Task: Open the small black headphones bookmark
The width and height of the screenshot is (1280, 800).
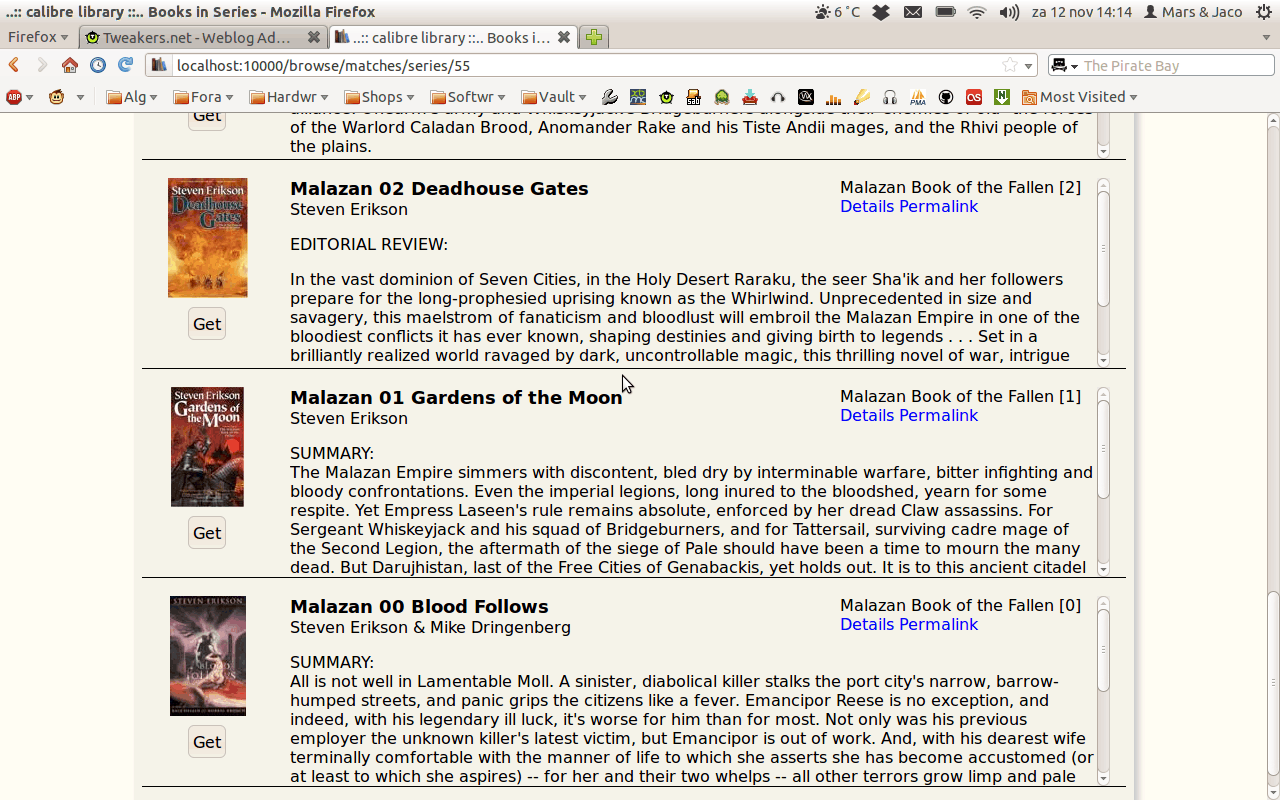Action: pyautogui.click(x=778, y=97)
